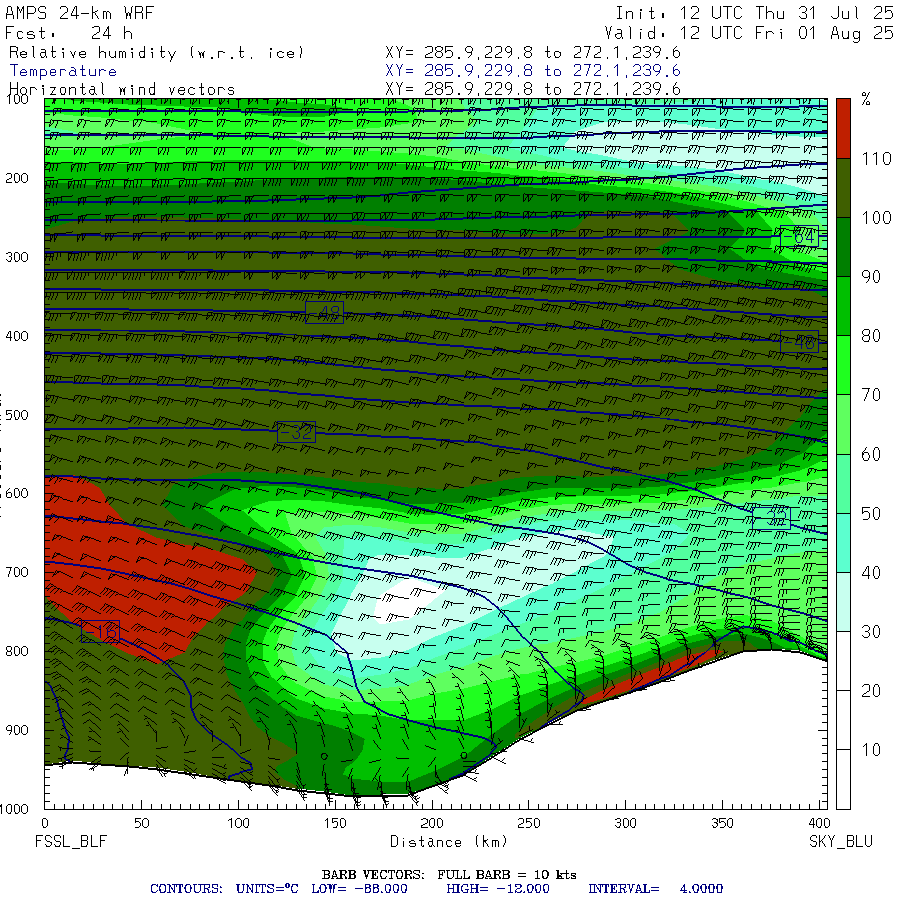Click the "SKY_BLU" end station label

coord(841,841)
